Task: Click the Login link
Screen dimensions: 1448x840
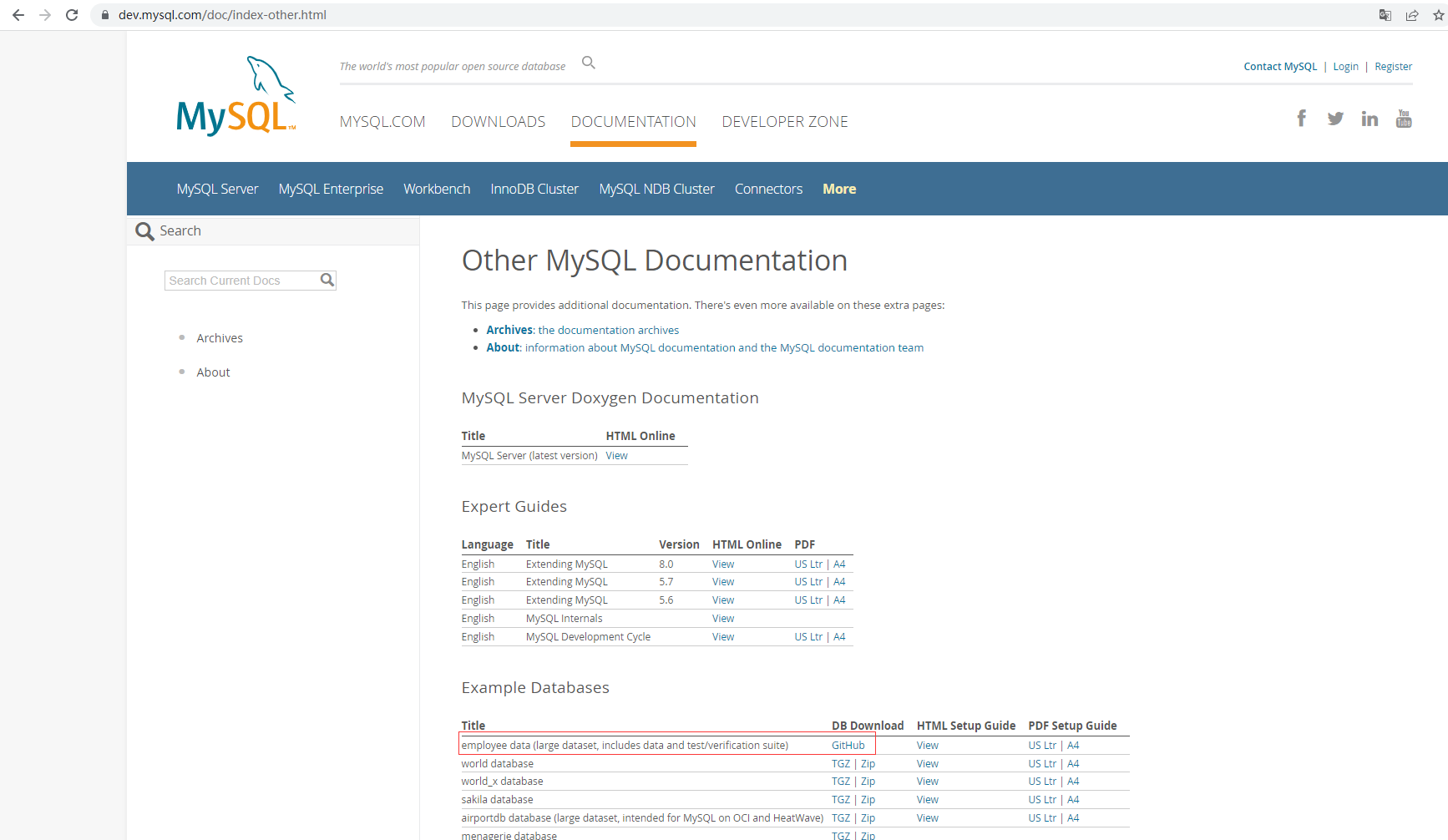Action: pyautogui.click(x=1346, y=67)
